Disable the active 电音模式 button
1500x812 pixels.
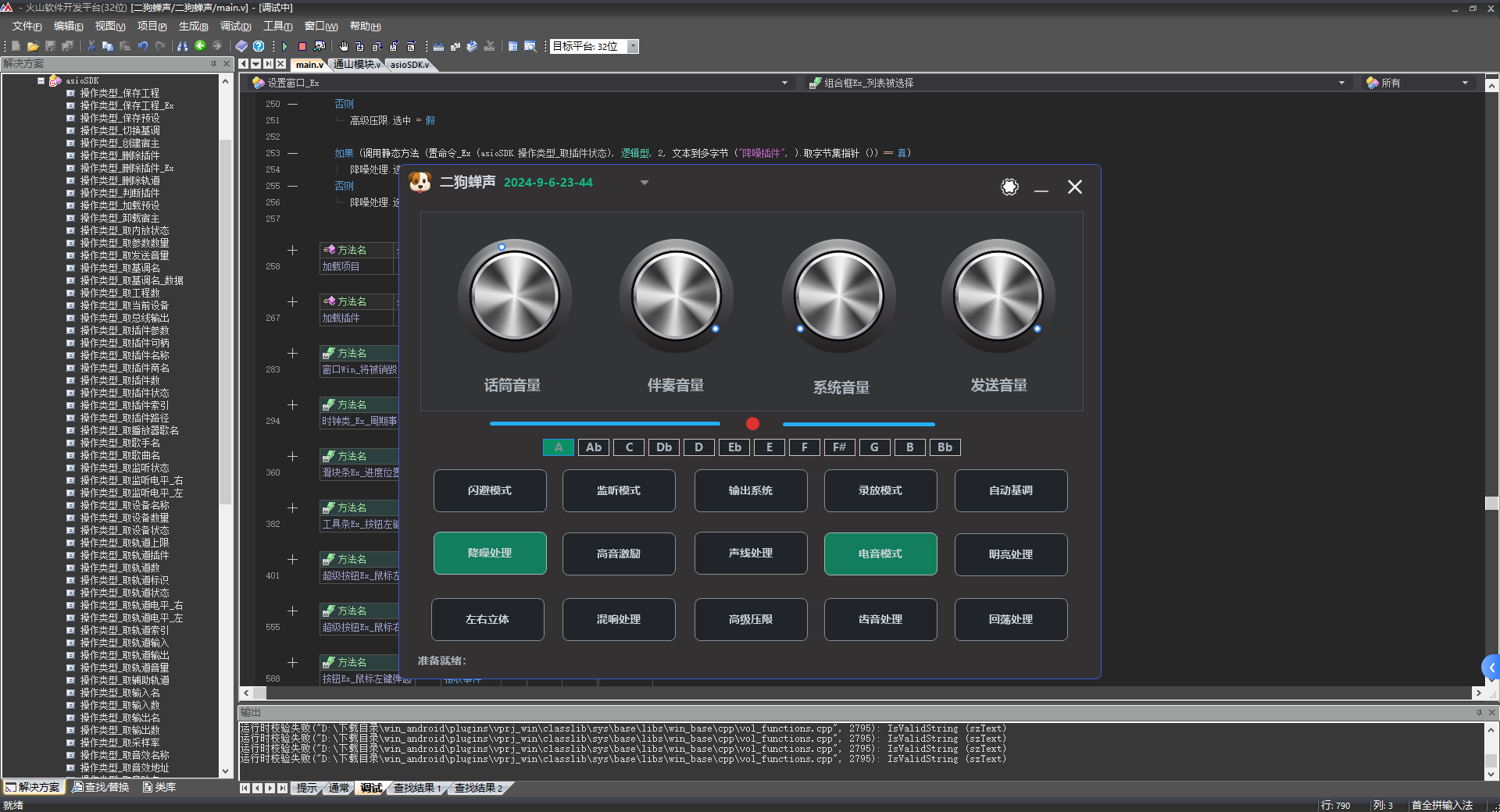(x=880, y=554)
